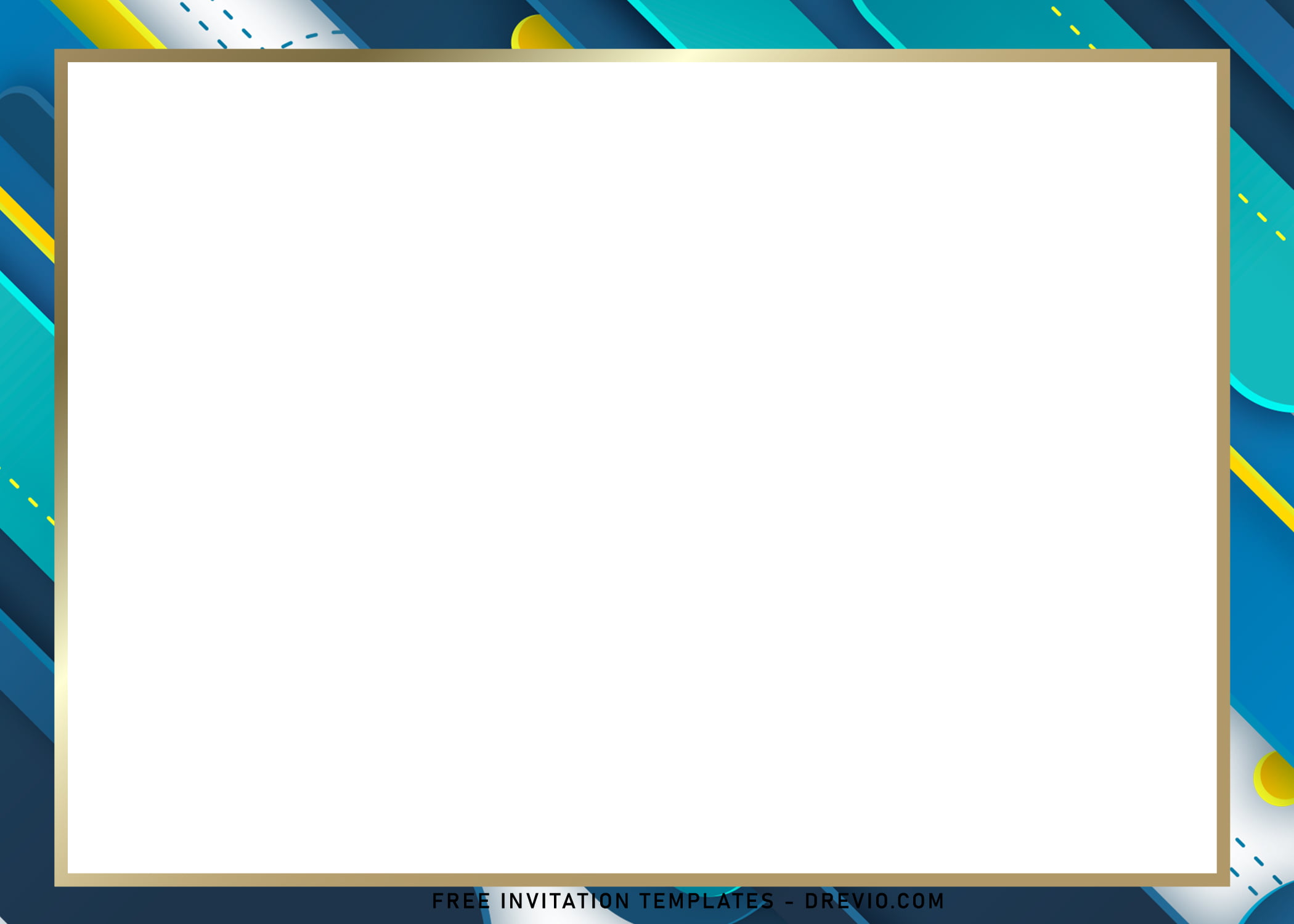Screen dimensions: 1294x924
Task: Click the DREVIO.COM watermark text
Action: 874,901
